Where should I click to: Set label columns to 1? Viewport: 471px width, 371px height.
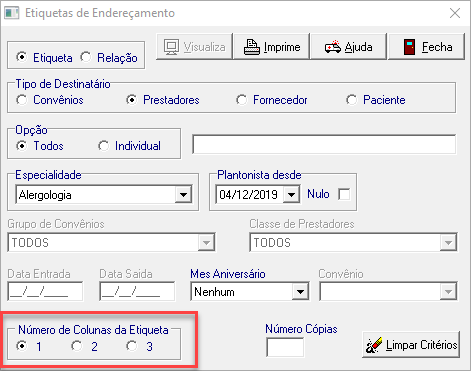[22, 346]
